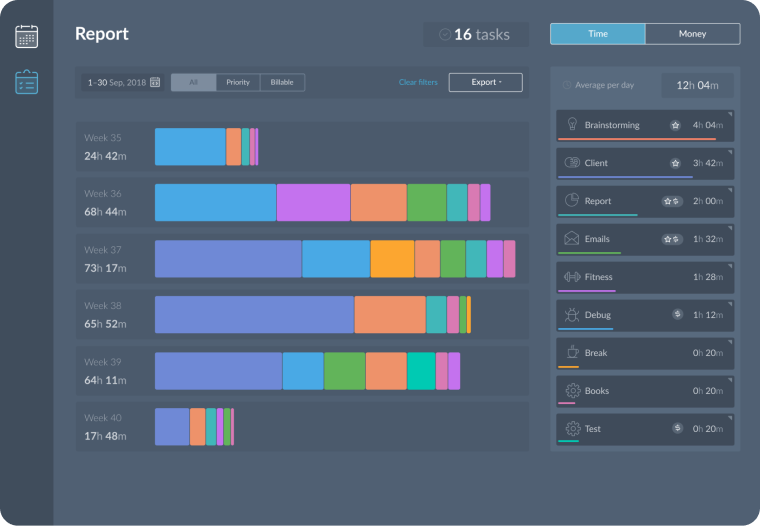Click the Break coffee cup icon

pos(572,353)
